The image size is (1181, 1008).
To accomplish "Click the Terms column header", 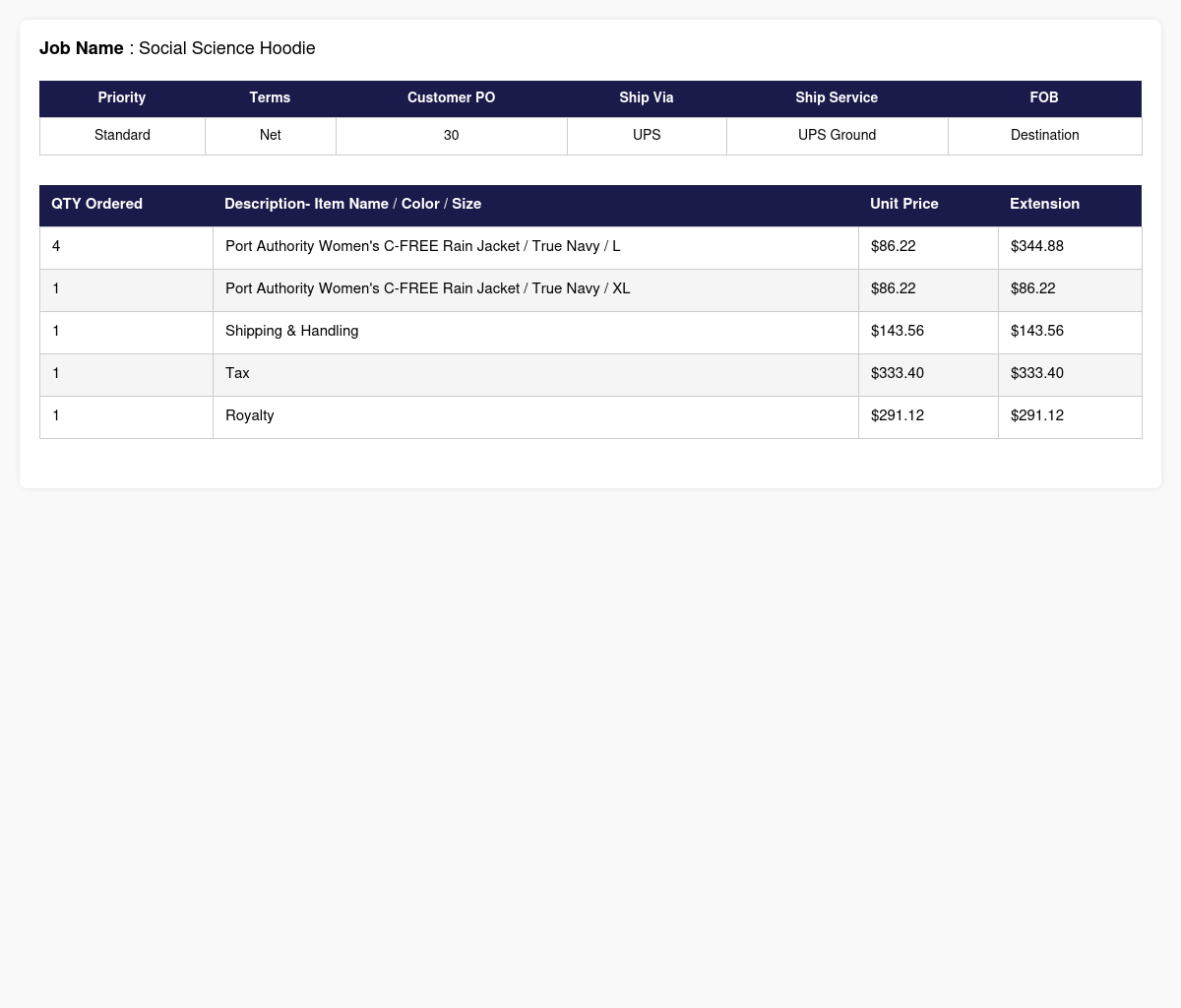I will 270,97.
